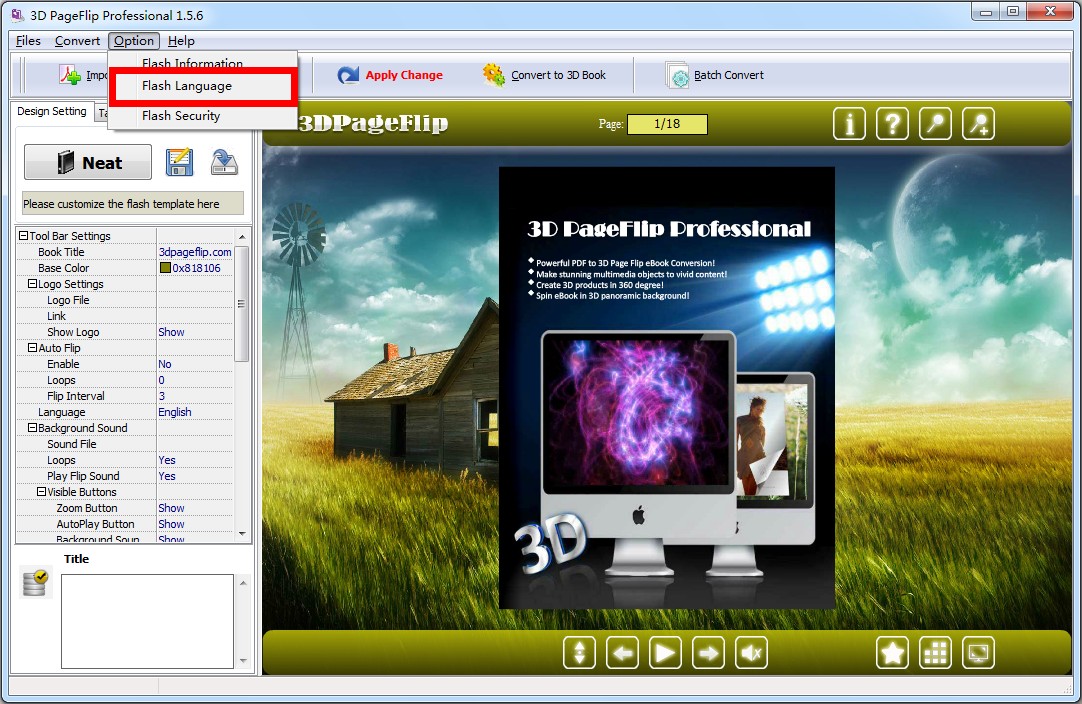This screenshot has height=704, width=1082.
Task: Click the database icon beside Title
Action: (35, 583)
